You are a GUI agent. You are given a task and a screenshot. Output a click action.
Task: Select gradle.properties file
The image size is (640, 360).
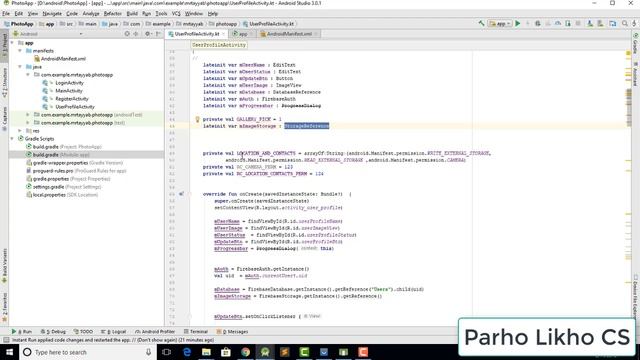tap(68, 179)
